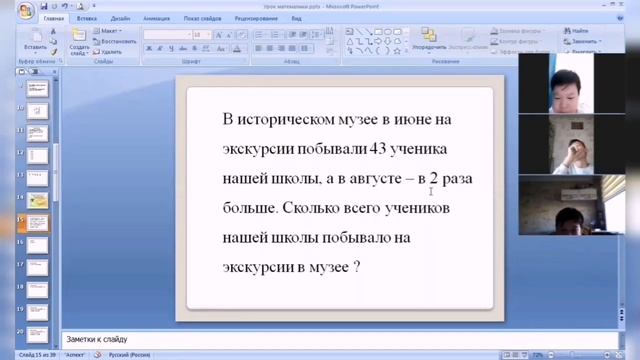The height and width of the screenshot is (360, 640).
Task: Click the spell check icon in status bar
Action: point(97,355)
